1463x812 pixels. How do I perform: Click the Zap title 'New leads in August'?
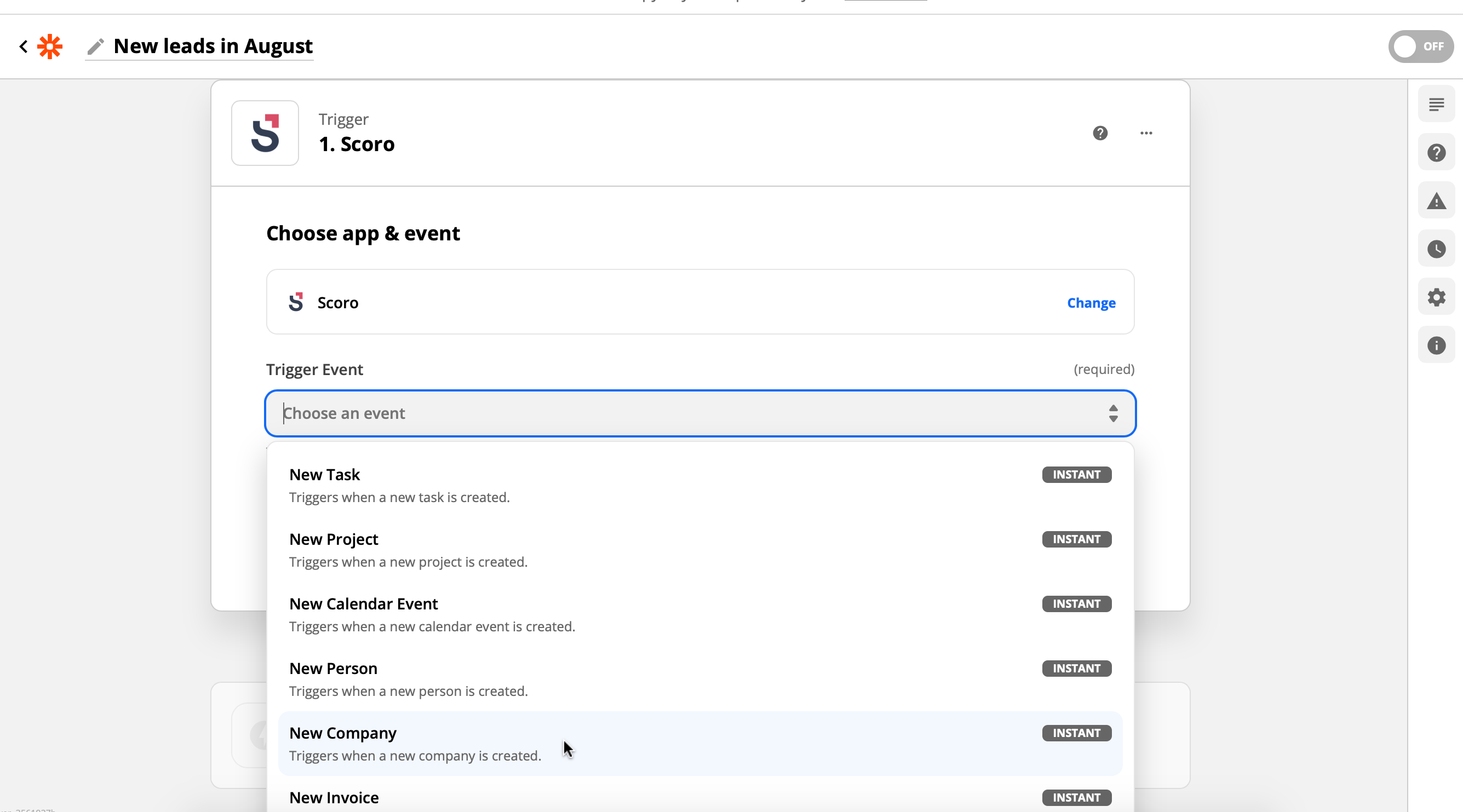(x=213, y=46)
